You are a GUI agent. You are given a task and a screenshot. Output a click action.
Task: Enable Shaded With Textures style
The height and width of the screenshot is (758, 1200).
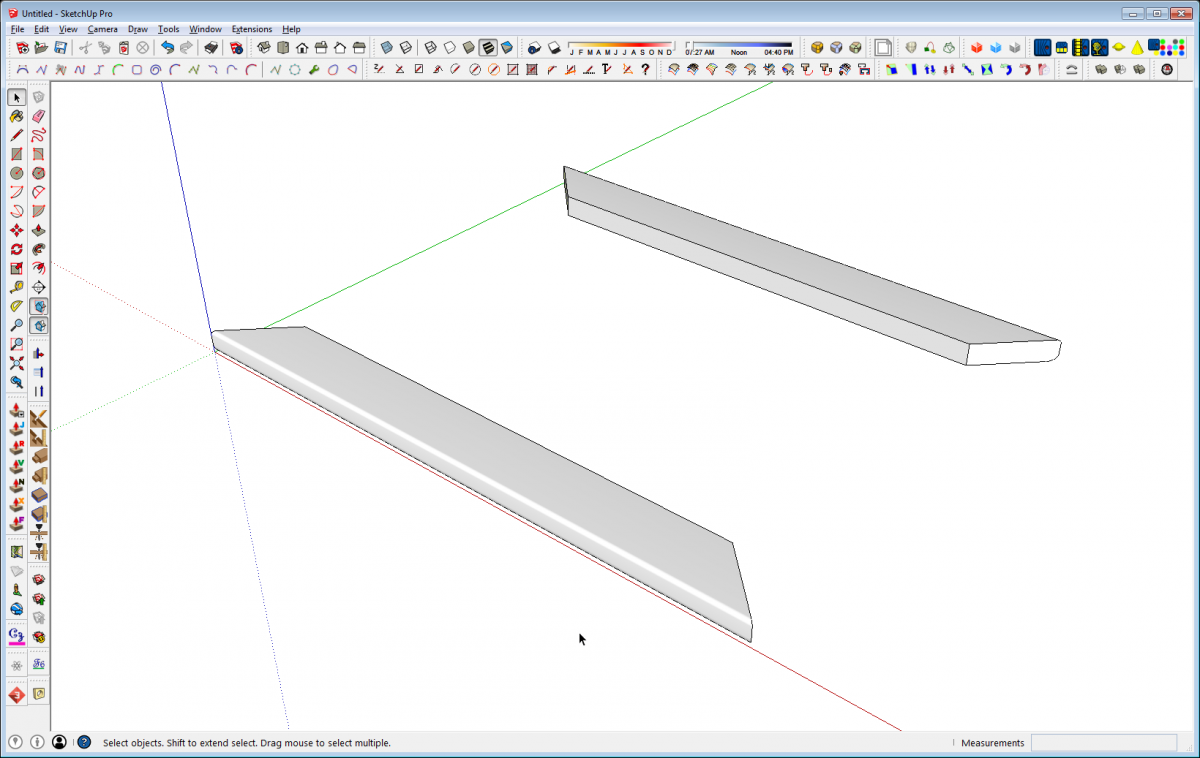tap(487, 47)
